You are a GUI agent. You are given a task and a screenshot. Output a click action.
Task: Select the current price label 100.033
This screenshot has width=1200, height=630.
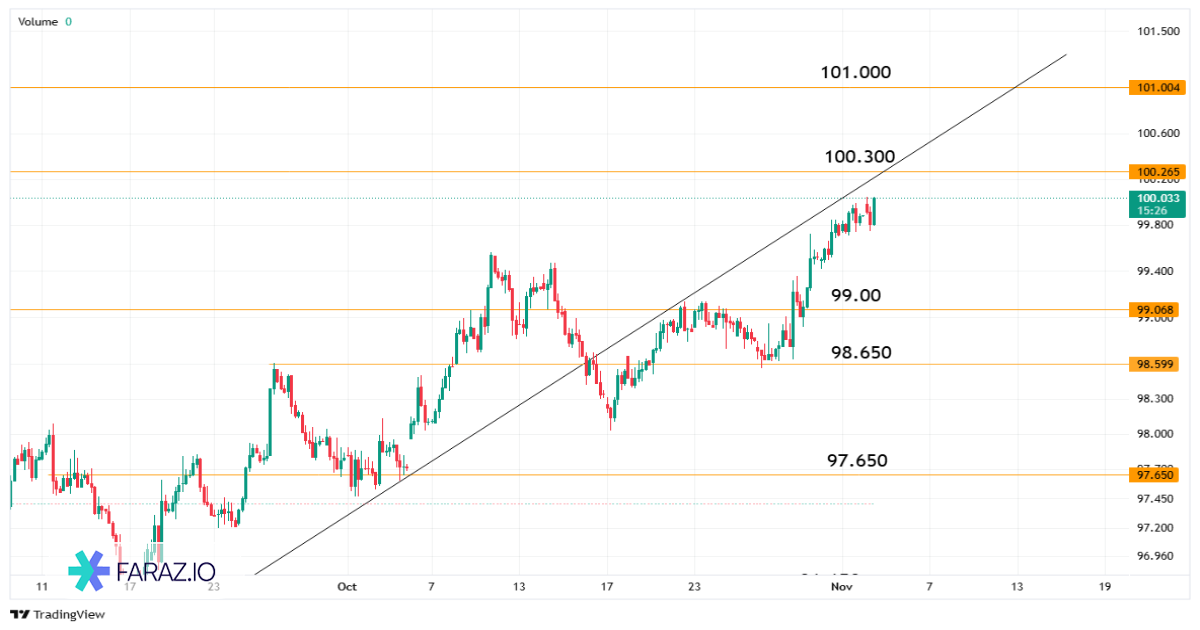pos(1157,198)
